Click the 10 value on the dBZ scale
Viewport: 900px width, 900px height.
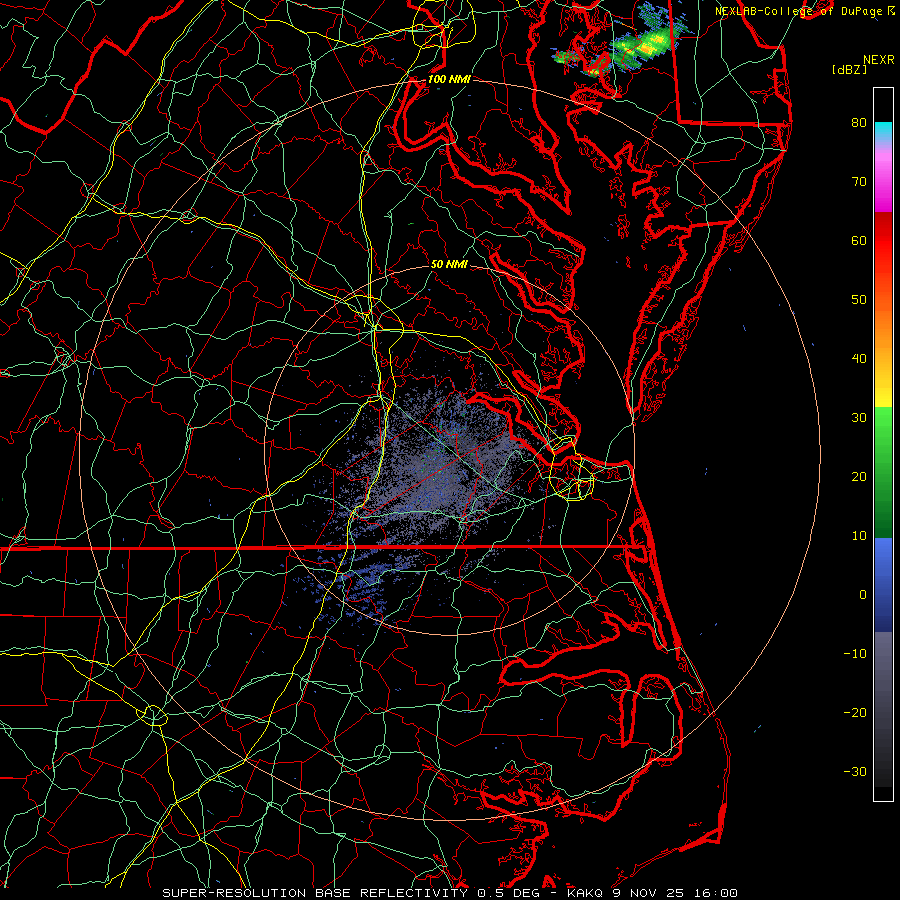tap(859, 536)
